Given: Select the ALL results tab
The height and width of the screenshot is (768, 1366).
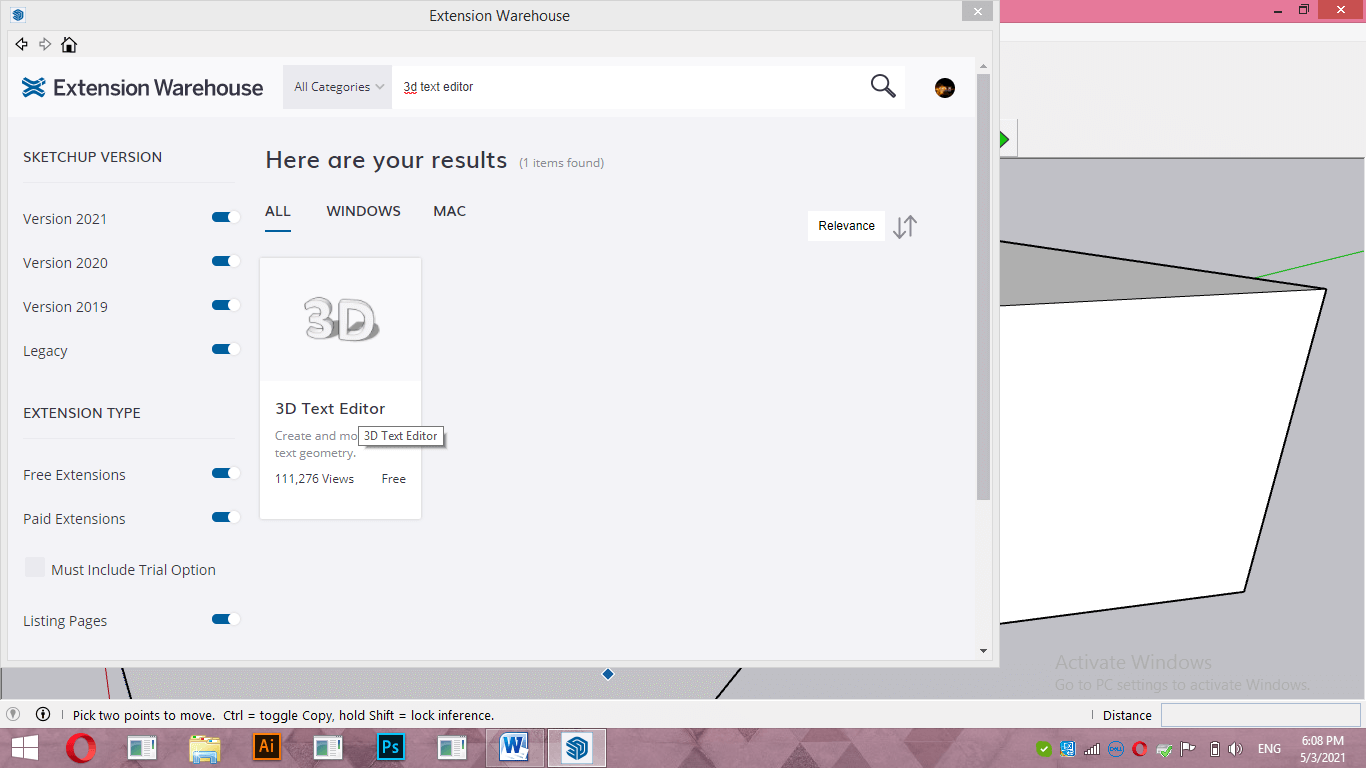Looking at the screenshot, I should coord(278,211).
